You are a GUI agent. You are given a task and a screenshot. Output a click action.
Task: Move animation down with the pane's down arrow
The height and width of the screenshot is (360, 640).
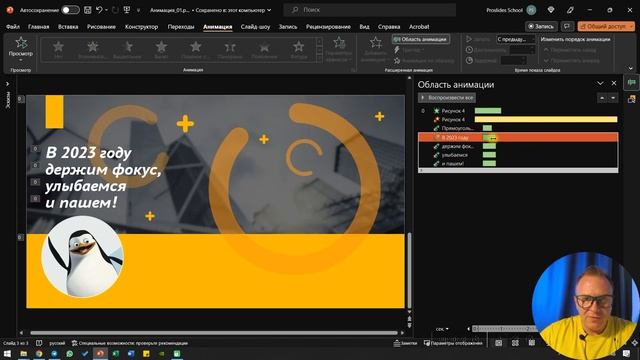tap(613, 98)
